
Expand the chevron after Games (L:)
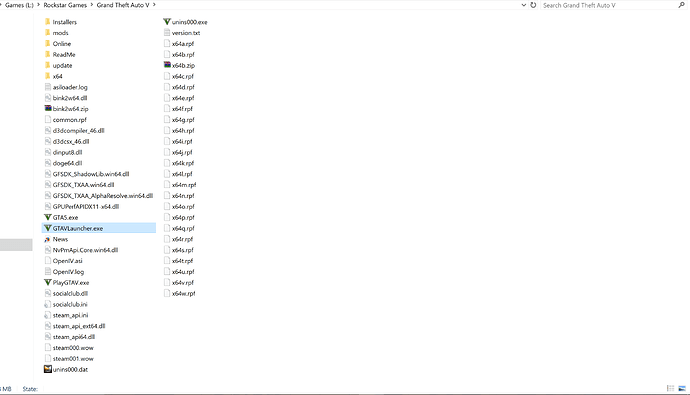(39, 5)
